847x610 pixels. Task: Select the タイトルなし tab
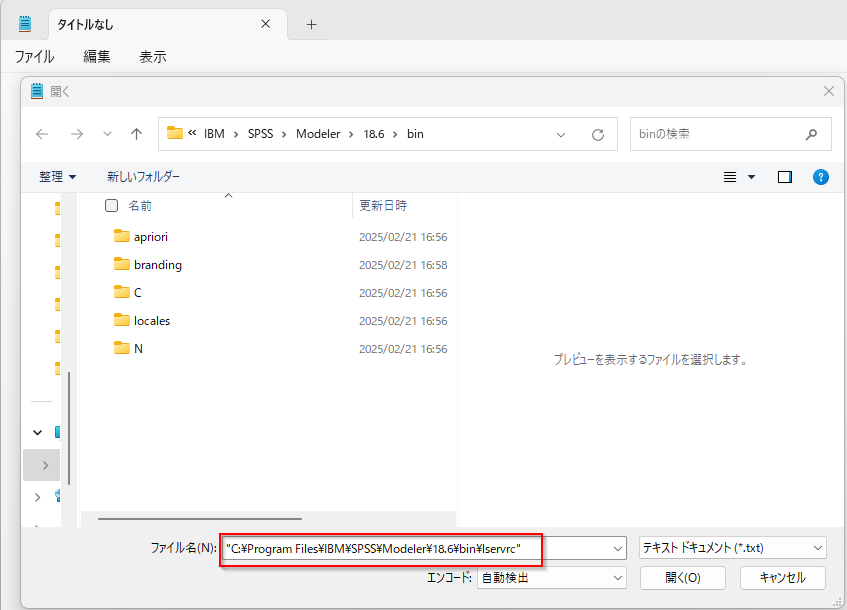[167, 24]
